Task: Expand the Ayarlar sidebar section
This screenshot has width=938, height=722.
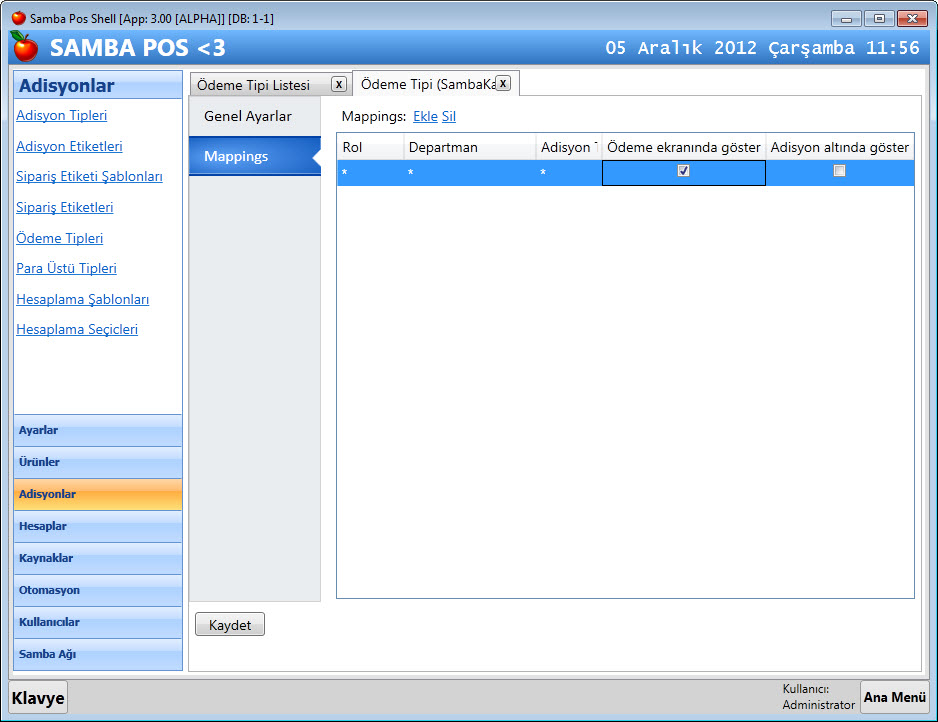Action: 98,430
